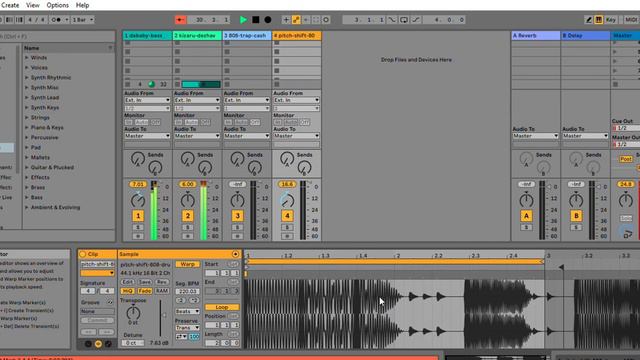The width and height of the screenshot is (640, 360).
Task: Open the View menu
Action: coord(33,5)
